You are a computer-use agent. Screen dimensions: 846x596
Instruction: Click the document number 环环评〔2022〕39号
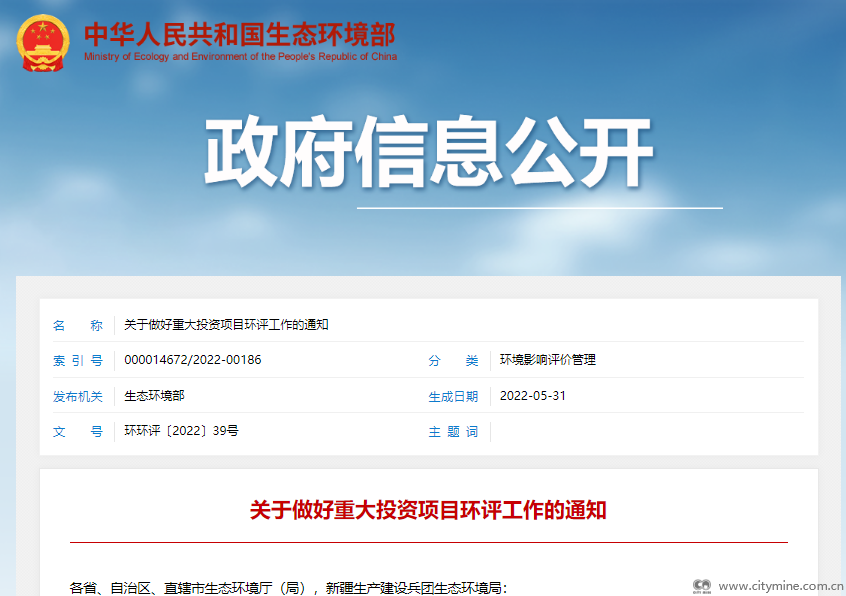pyautogui.click(x=181, y=431)
